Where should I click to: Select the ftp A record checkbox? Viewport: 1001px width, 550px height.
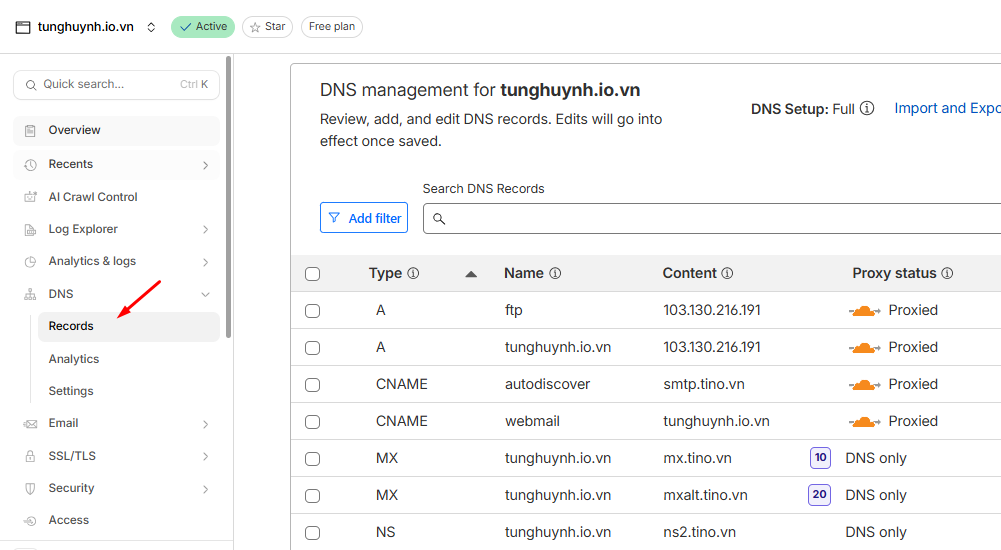[312, 311]
